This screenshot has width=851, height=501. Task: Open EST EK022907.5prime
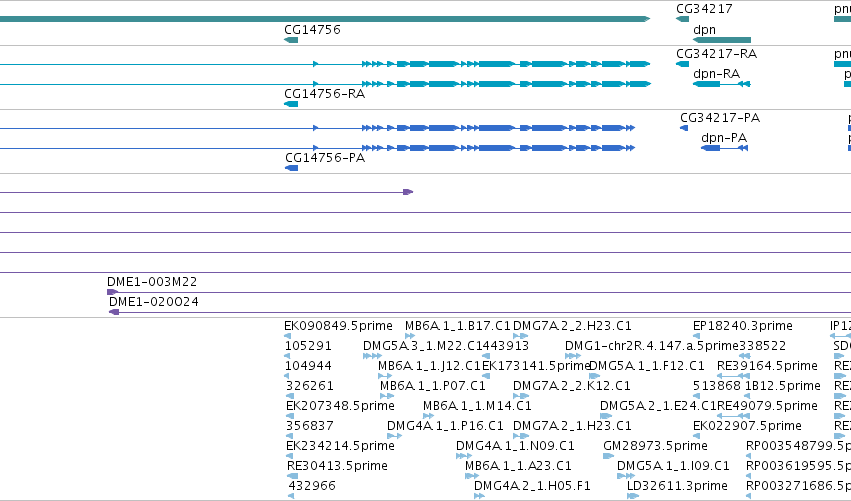747,426
